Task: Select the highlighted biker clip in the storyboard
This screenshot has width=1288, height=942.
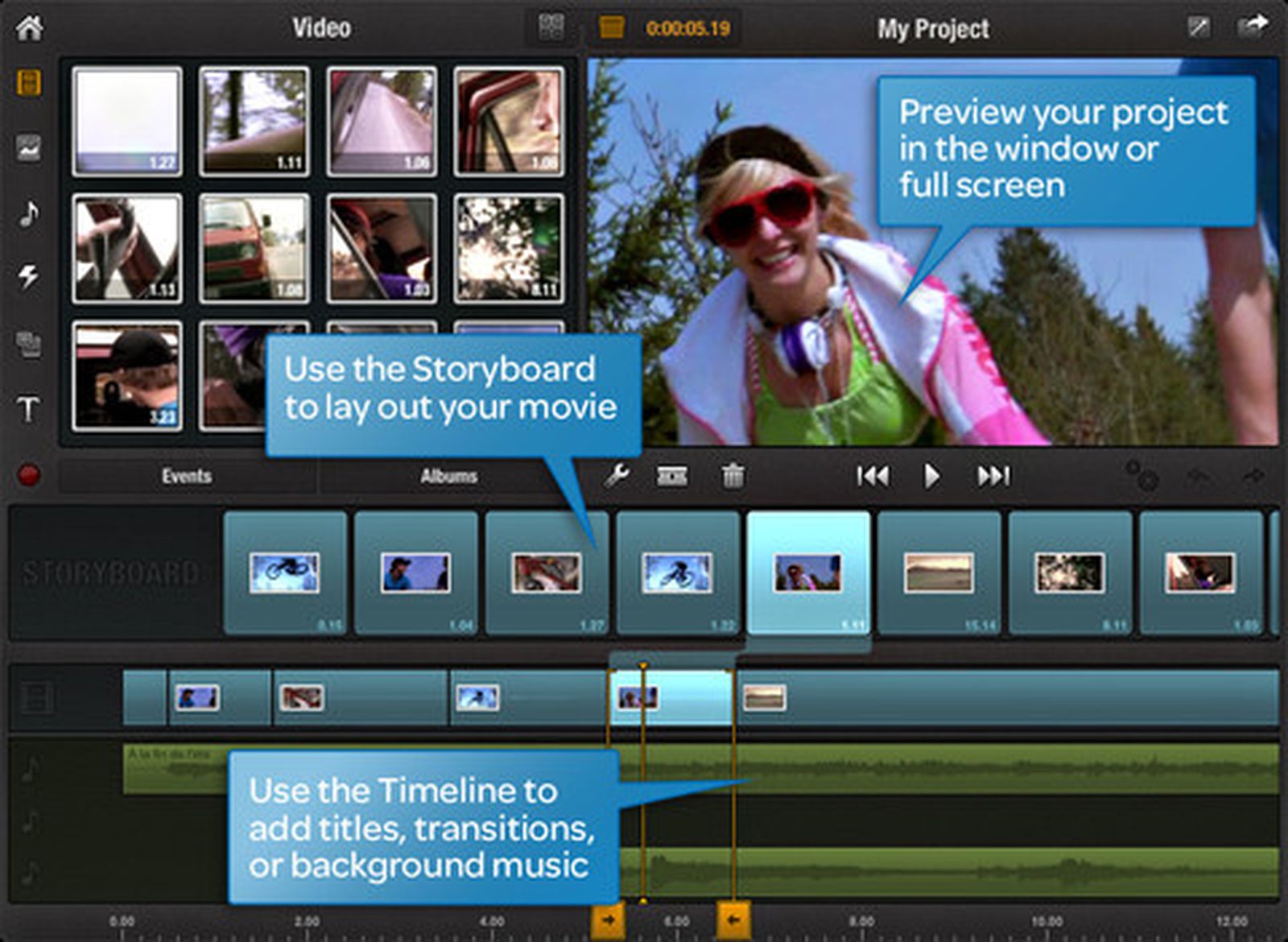Action: (807, 573)
